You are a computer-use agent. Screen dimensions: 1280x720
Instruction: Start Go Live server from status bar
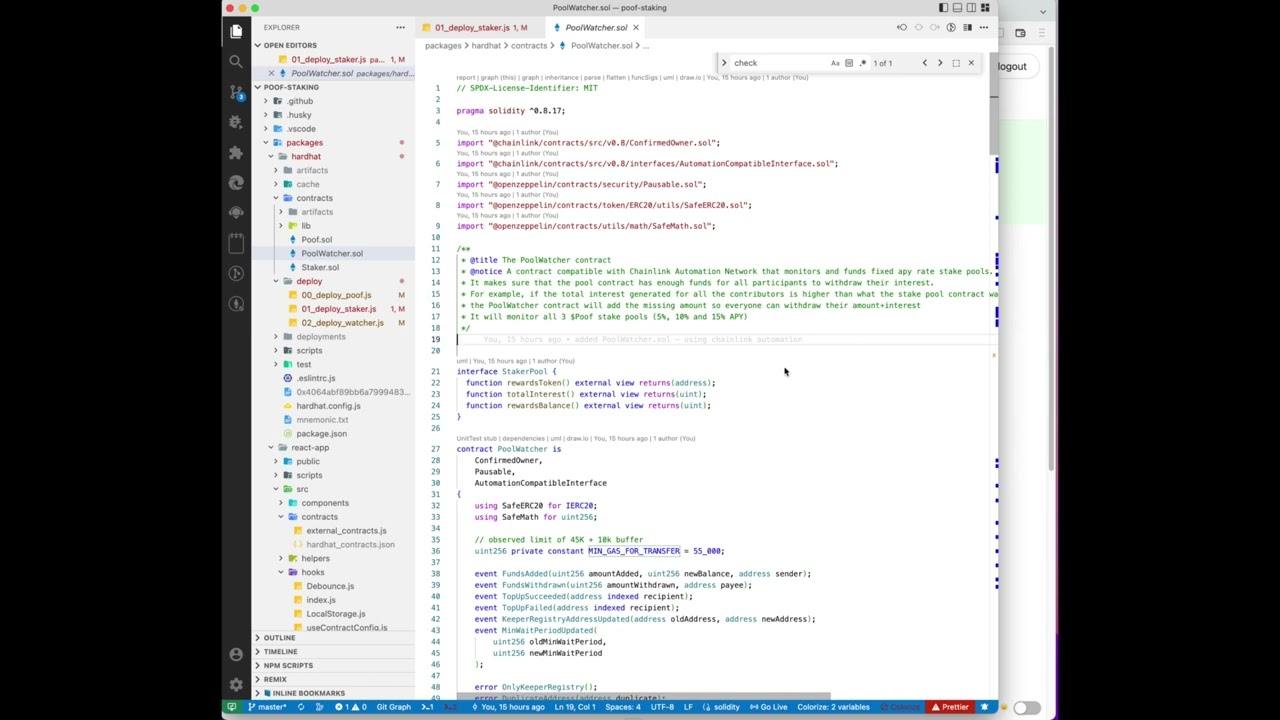[768, 707]
